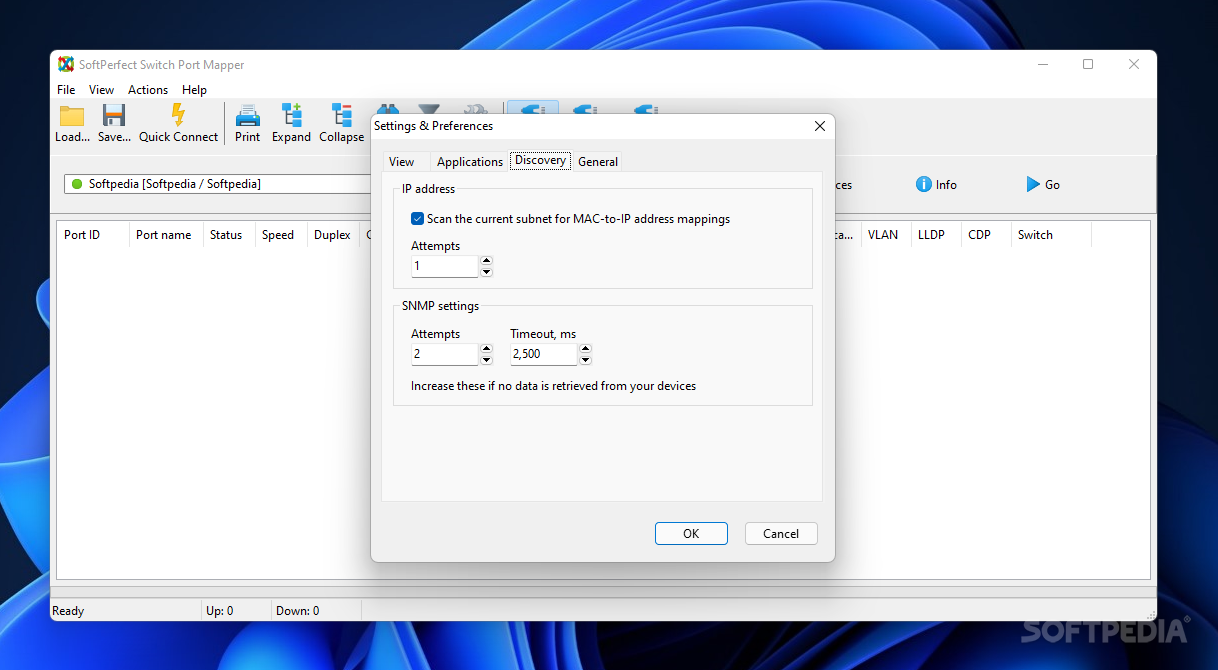Click the Timeout ms input field

point(544,354)
